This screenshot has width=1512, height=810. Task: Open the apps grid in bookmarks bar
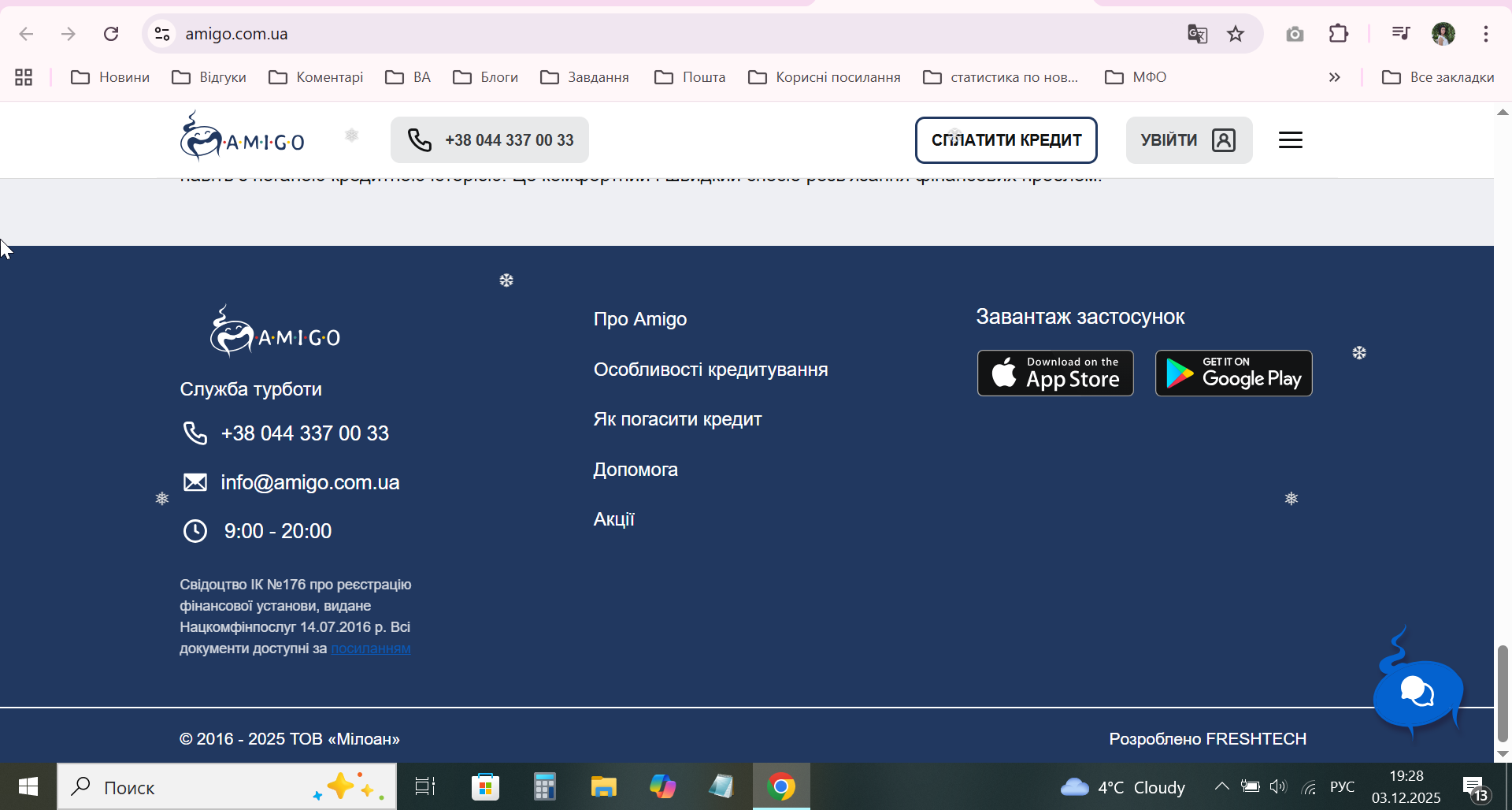coord(24,77)
